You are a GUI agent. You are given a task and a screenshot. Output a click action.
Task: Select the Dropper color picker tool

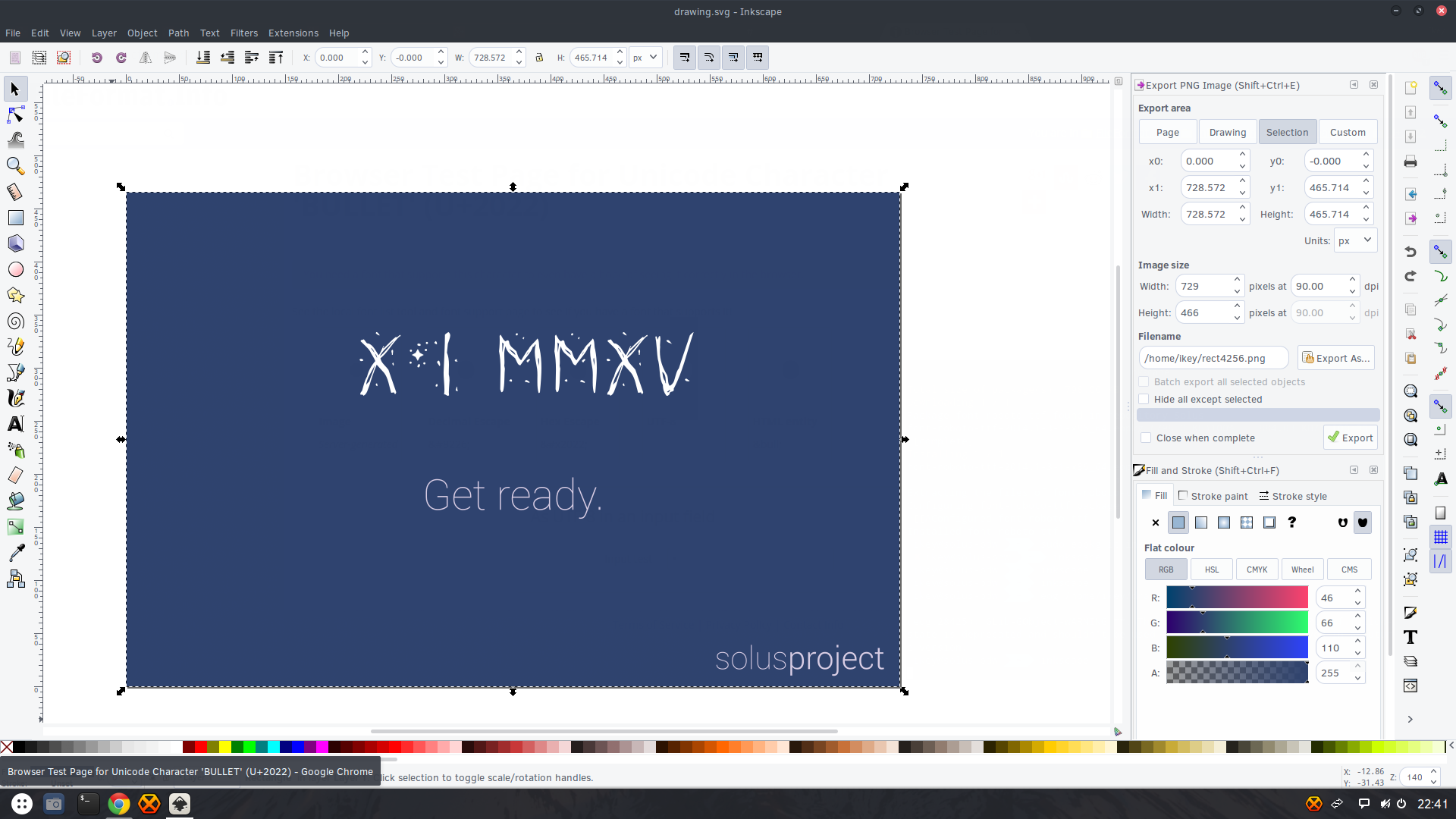tap(15, 553)
